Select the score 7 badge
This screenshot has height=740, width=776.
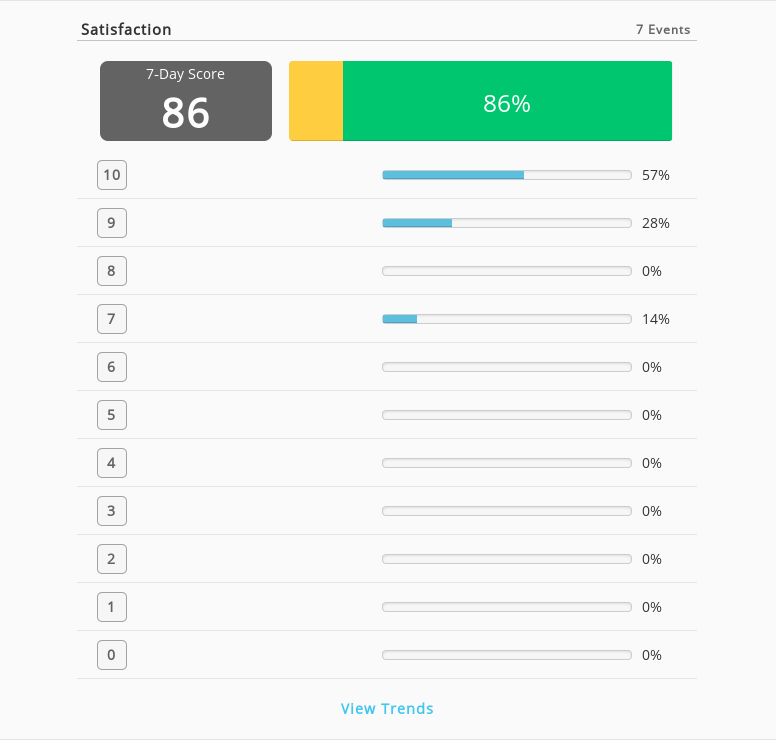tap(112, 319)
